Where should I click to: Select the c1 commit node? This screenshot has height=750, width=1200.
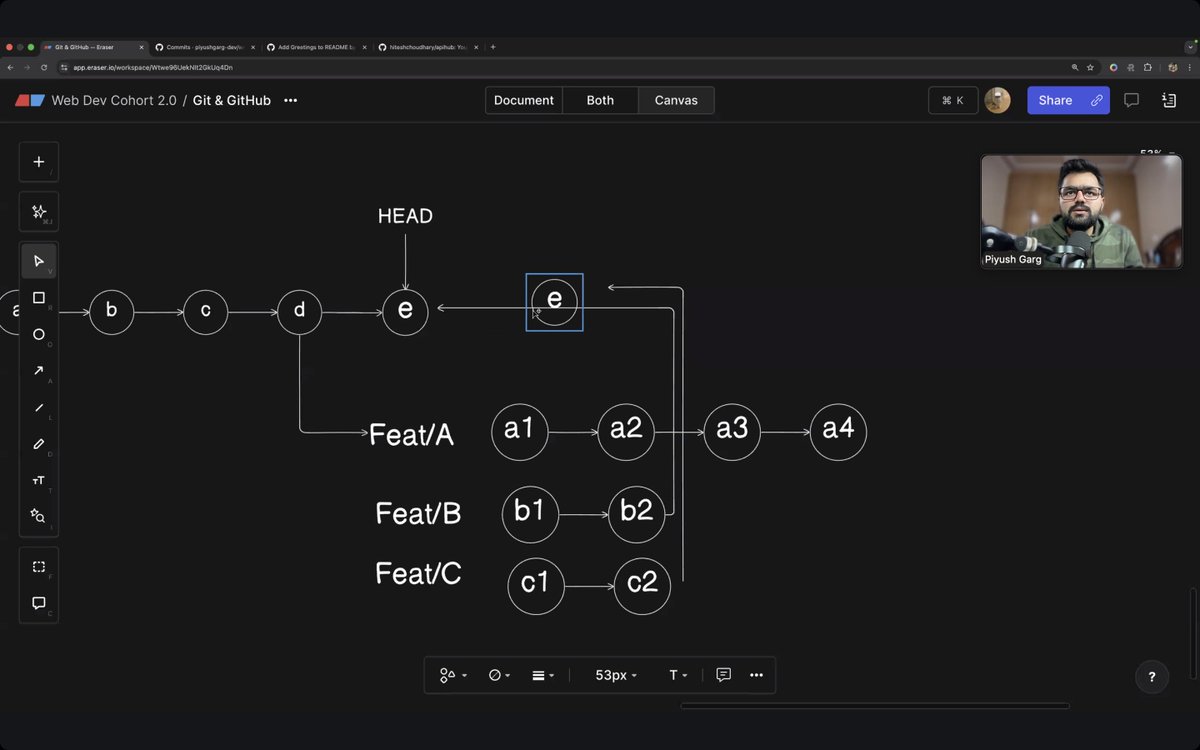pos(536,586)
